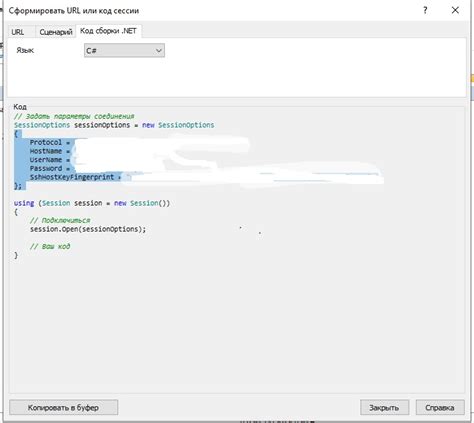Click the Закрыть button
Screen dimensions: 474x423
pyautogui.click(x=384, y=407)
